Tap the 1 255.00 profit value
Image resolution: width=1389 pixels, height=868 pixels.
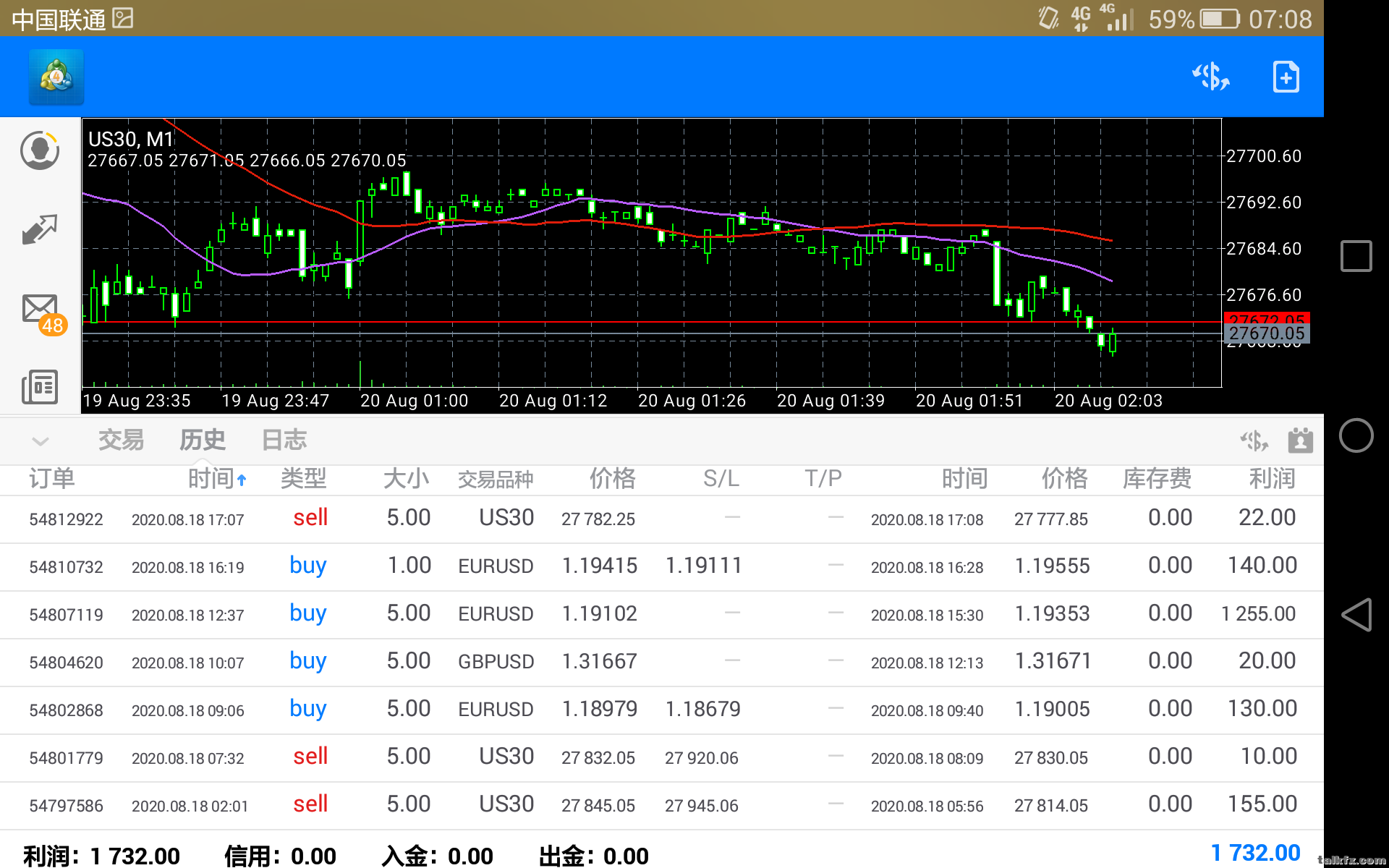point(1258,614)
